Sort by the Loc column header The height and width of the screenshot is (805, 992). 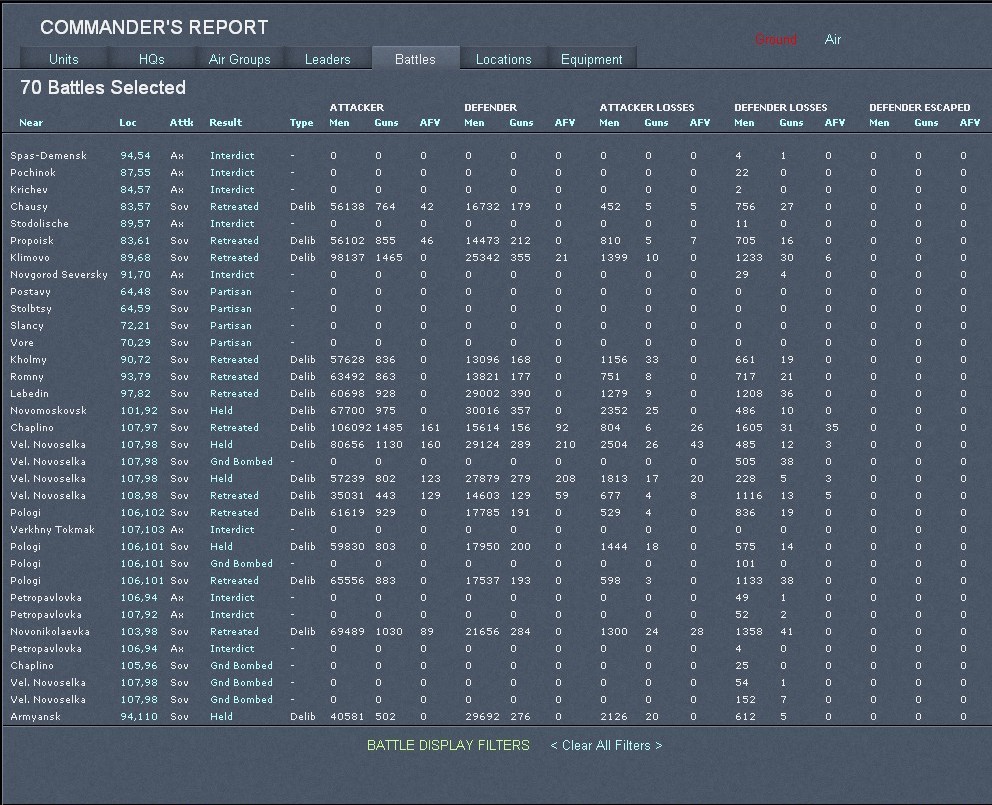(x=128, y=123)
